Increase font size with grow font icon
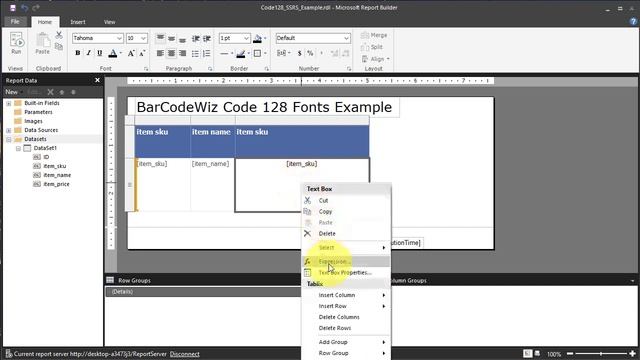640x360 pixels. click(x=131, y=53)
